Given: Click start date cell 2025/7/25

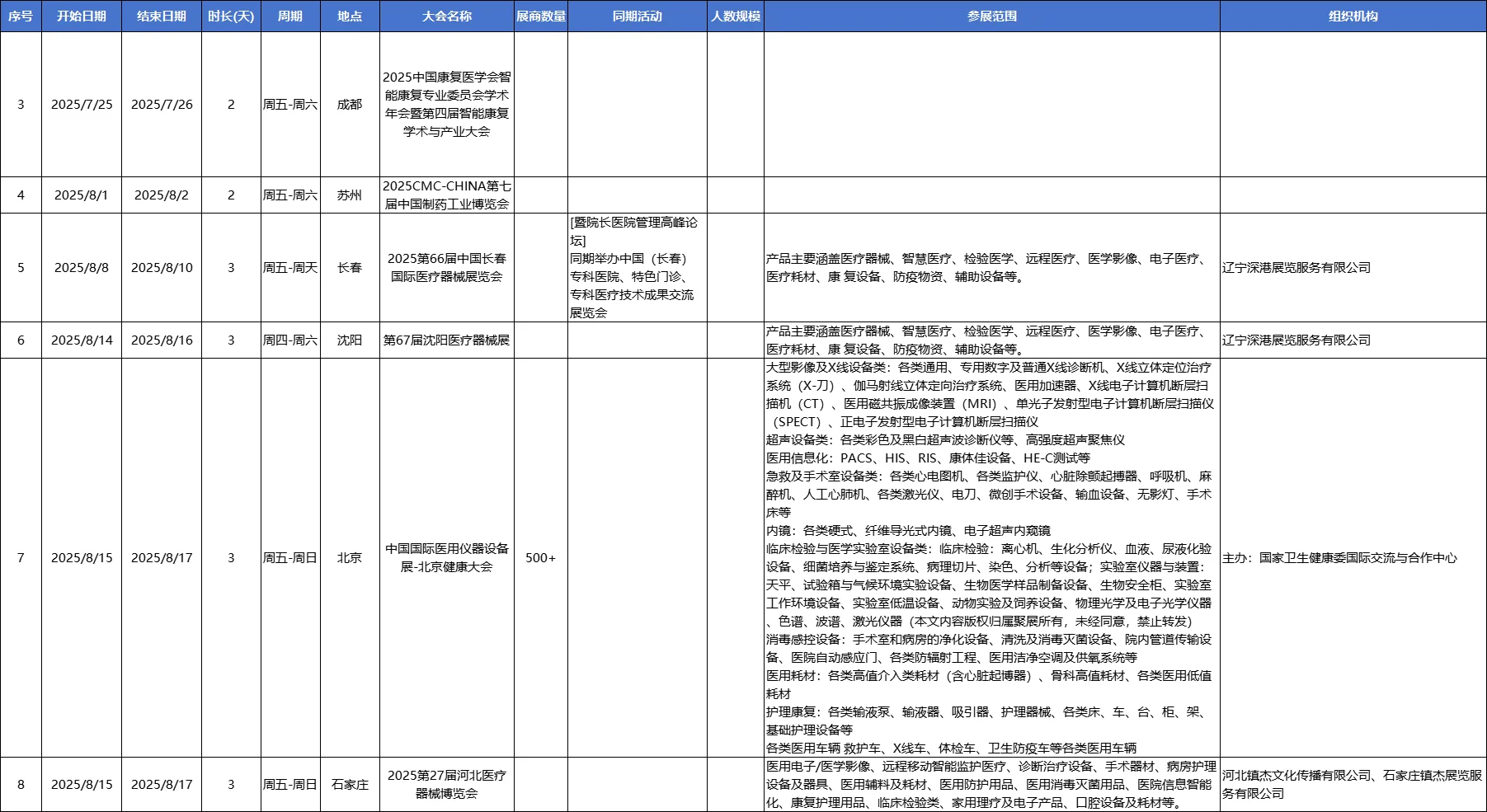Looking at the screenshot, I should click(82, 105).
